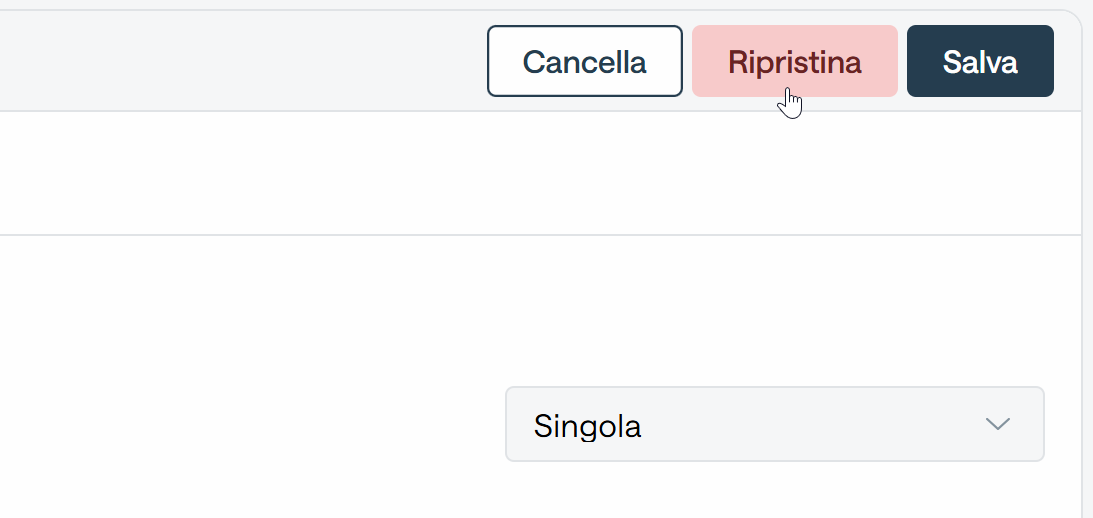Click the Ripristina button
Viewport: 1093px width, 518px height.
pyautogui.click(x=795, y=61)
